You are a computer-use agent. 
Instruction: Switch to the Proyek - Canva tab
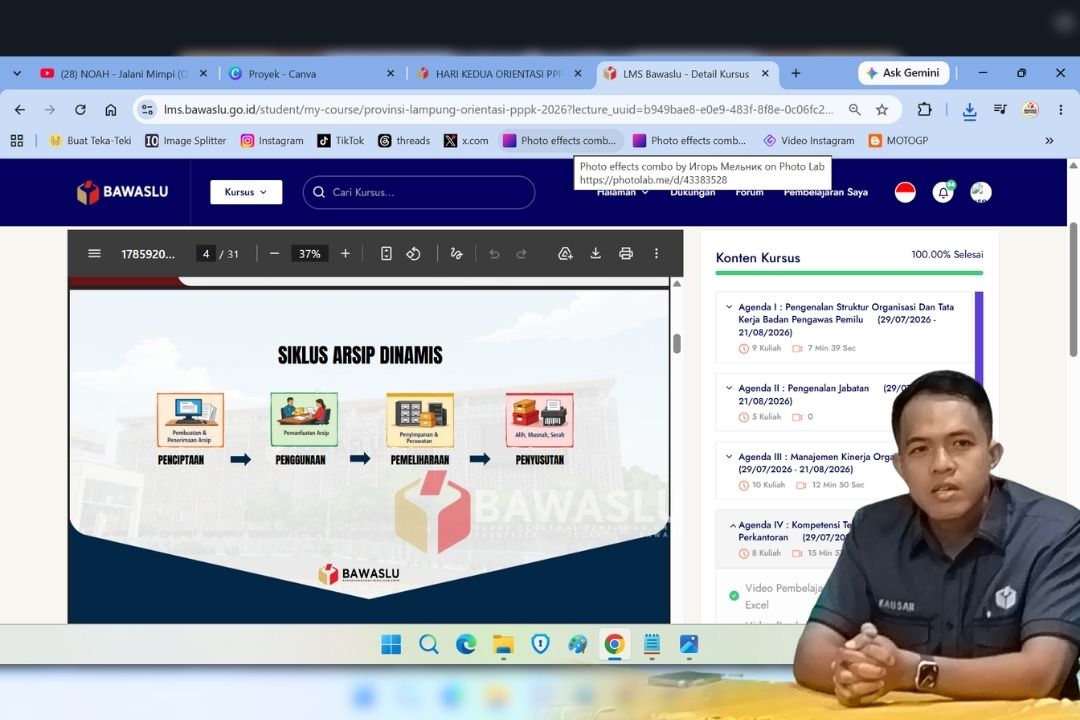coord(312,74)
